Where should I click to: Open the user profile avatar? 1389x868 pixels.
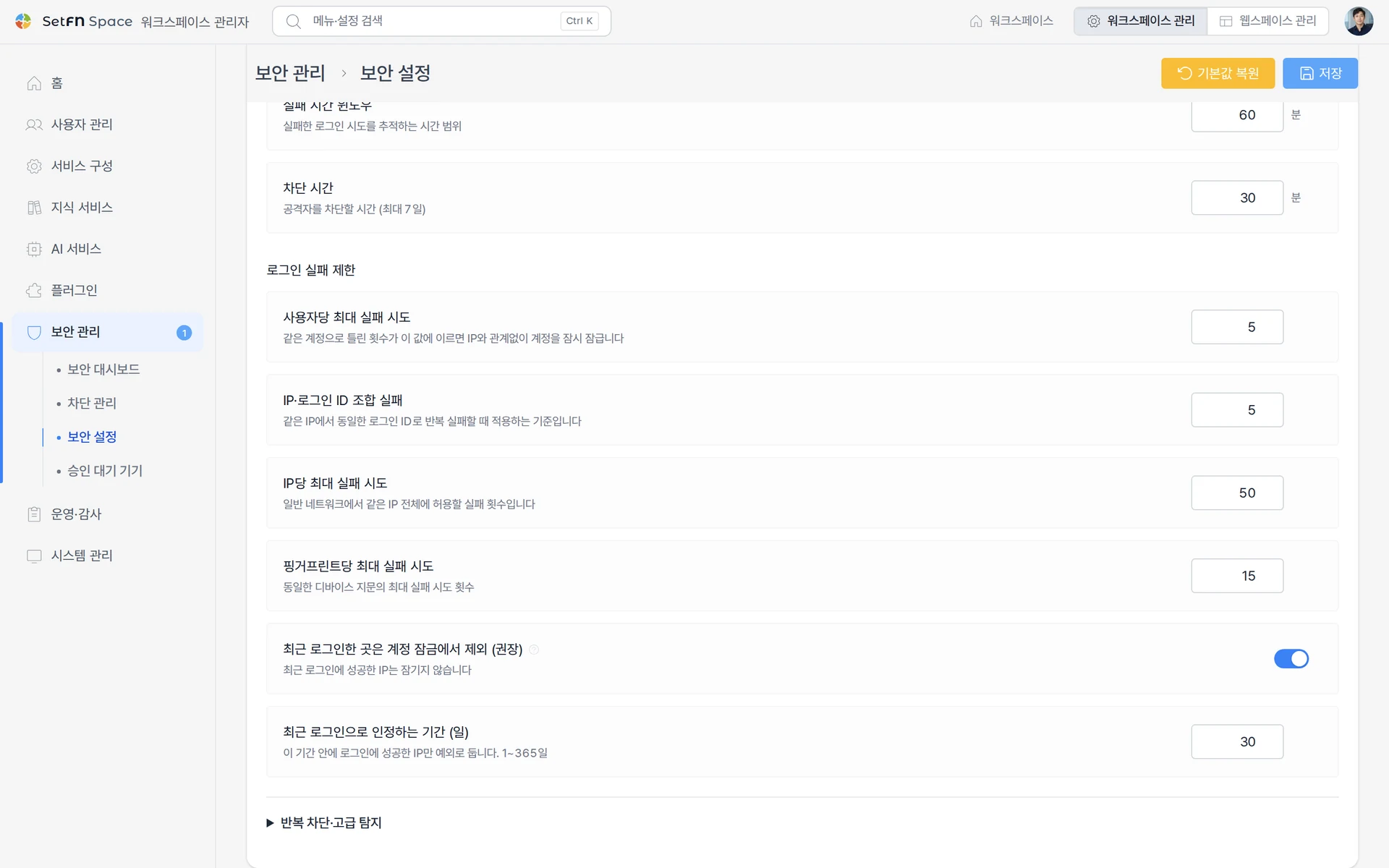pos(1359,21)
